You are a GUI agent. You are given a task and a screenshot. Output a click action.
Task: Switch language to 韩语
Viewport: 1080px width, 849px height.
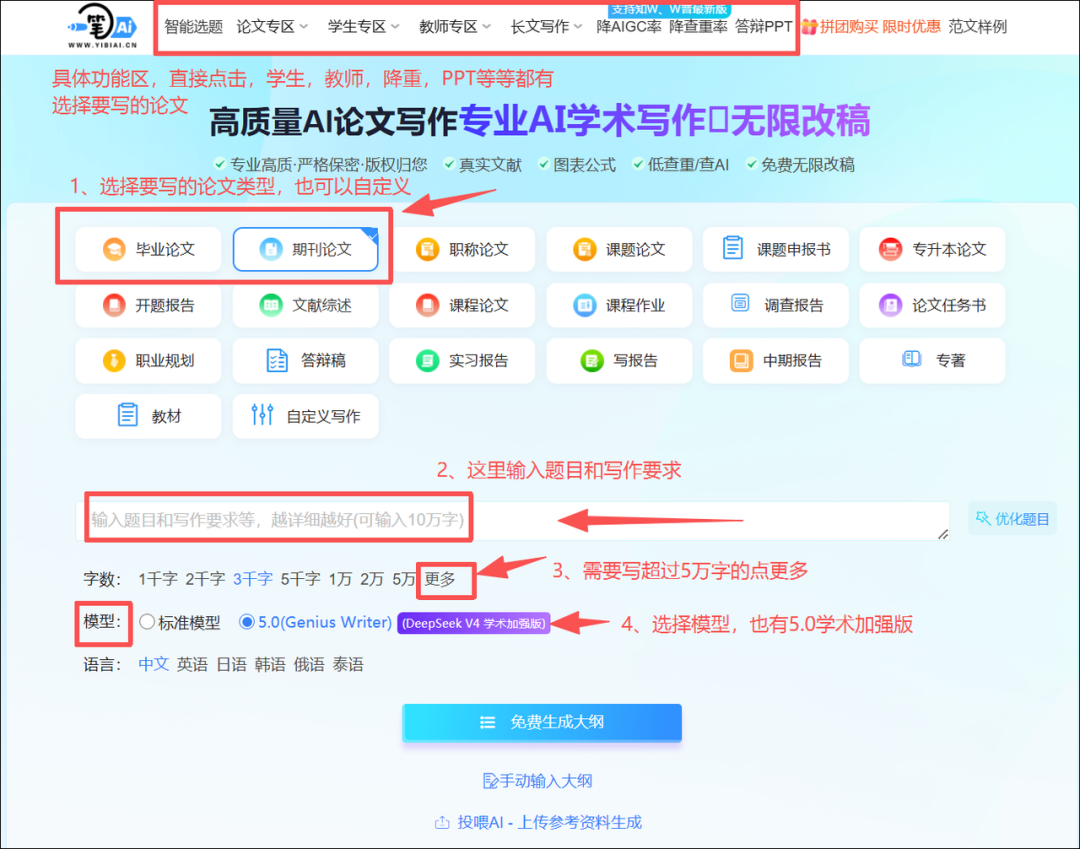270,664
